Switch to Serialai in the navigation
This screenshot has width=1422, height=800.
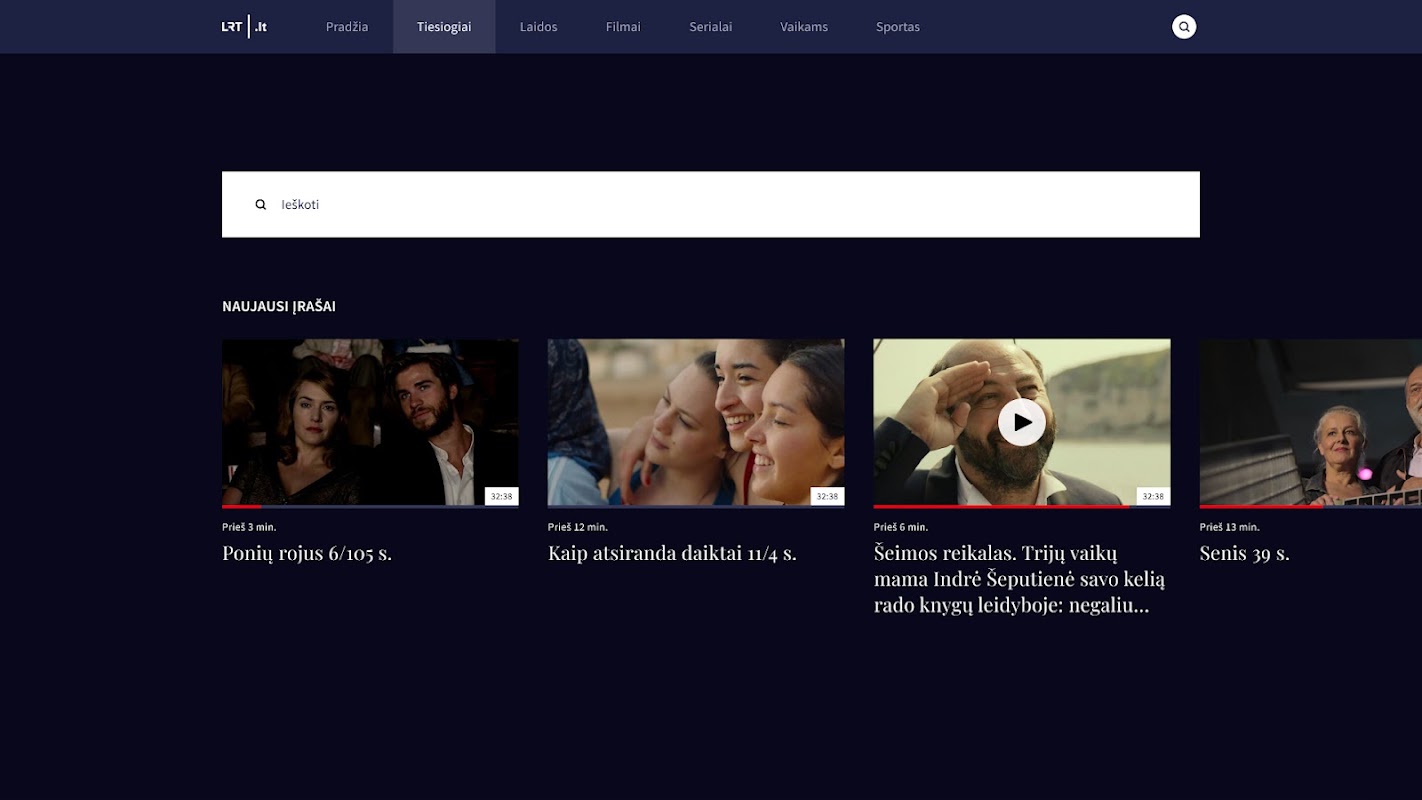click(x=710, y=27)
